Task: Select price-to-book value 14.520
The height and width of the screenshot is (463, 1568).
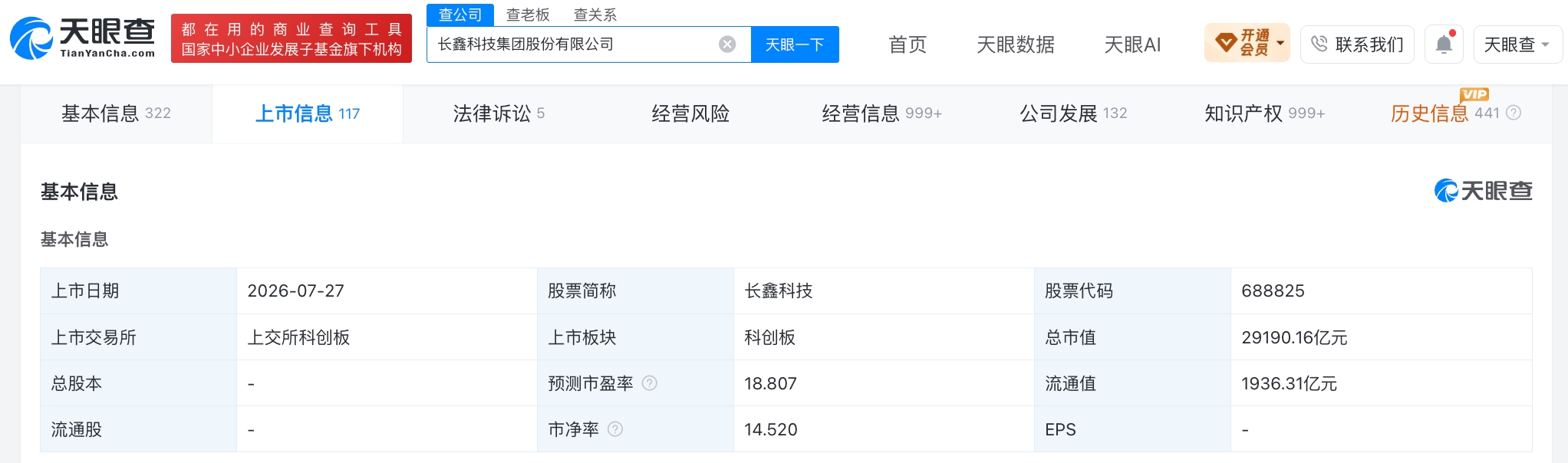Action: (771, 429)
